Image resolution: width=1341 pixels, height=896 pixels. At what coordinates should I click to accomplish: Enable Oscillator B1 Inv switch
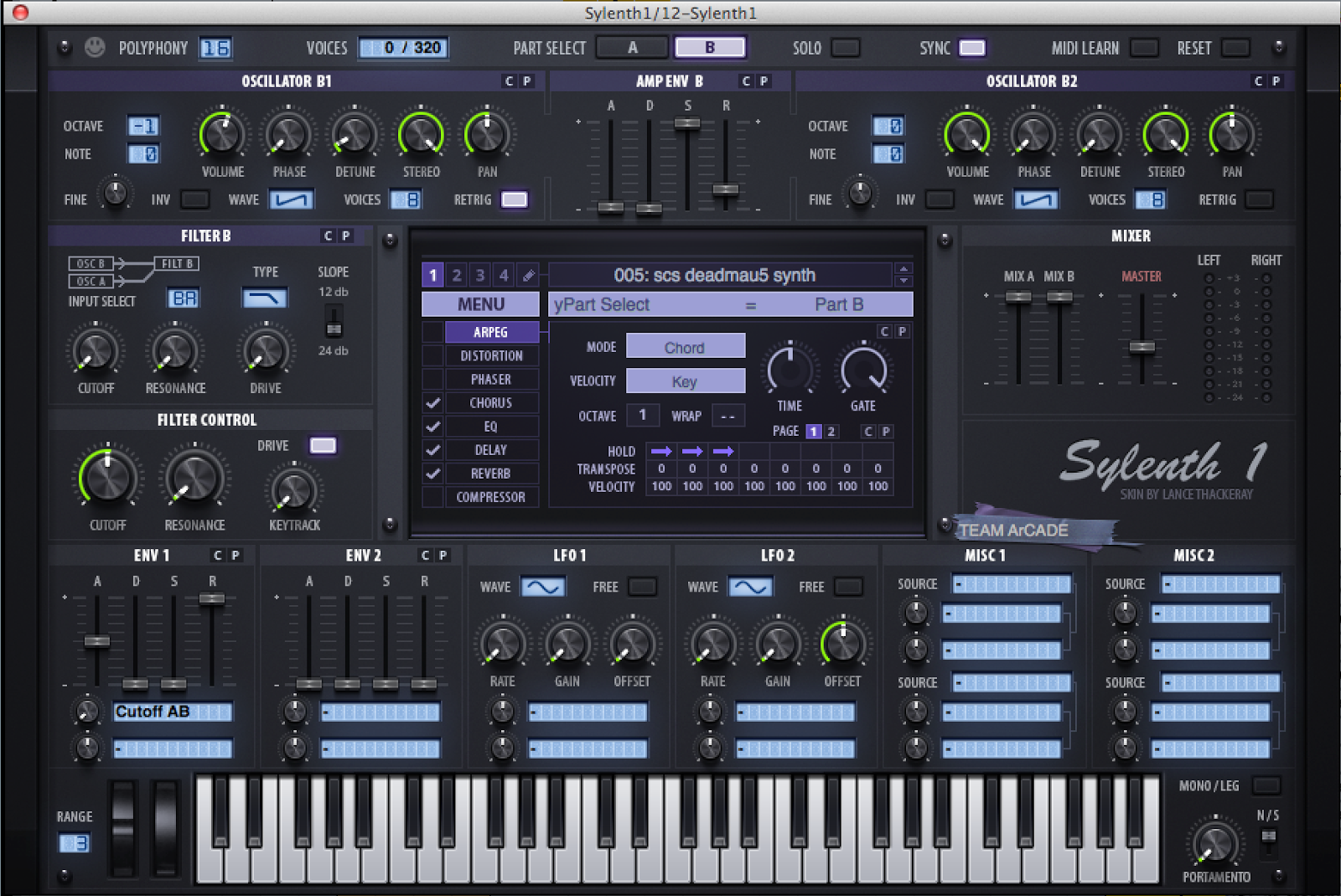195,199
